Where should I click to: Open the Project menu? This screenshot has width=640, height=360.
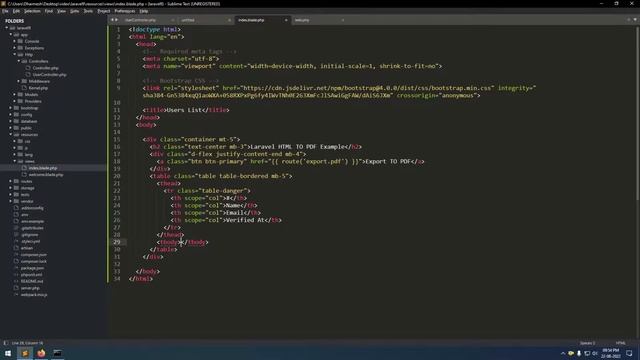tap(104, 11)
